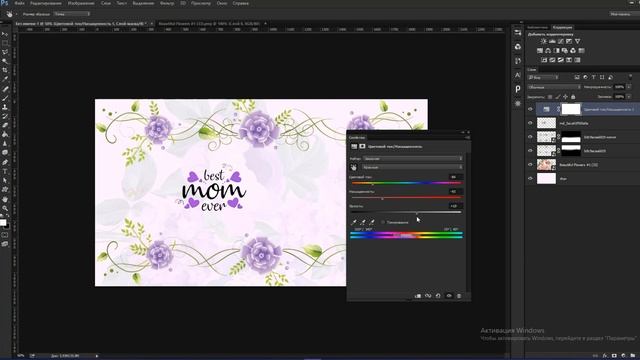Screen dimensions: 640x360
Task: Enable the Colorize (Тонирование) checkbox
Action: (x=383, y=222)
